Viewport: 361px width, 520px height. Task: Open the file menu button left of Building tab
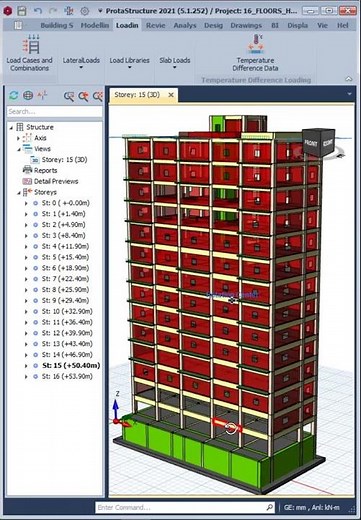pyautogui.click(x=18, y=25)
